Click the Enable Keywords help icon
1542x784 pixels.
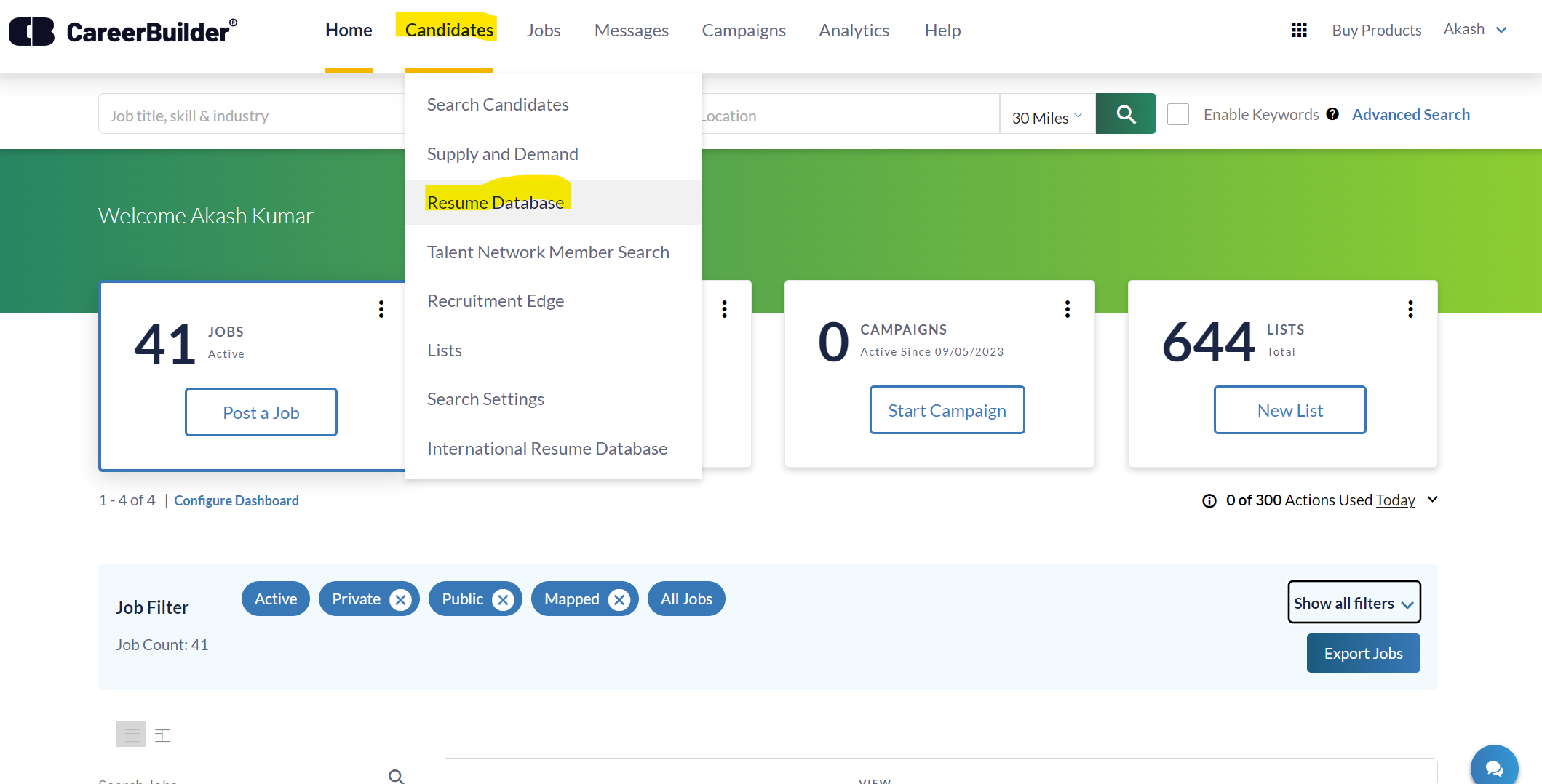pyautogui.click(x=1332, y=114)
